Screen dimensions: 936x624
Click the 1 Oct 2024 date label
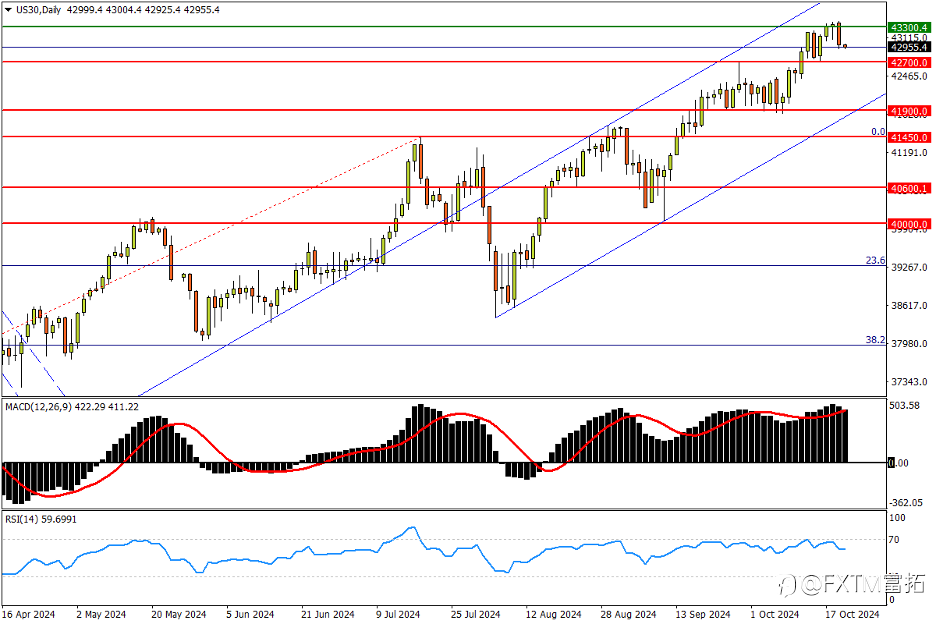coord(774,614)
